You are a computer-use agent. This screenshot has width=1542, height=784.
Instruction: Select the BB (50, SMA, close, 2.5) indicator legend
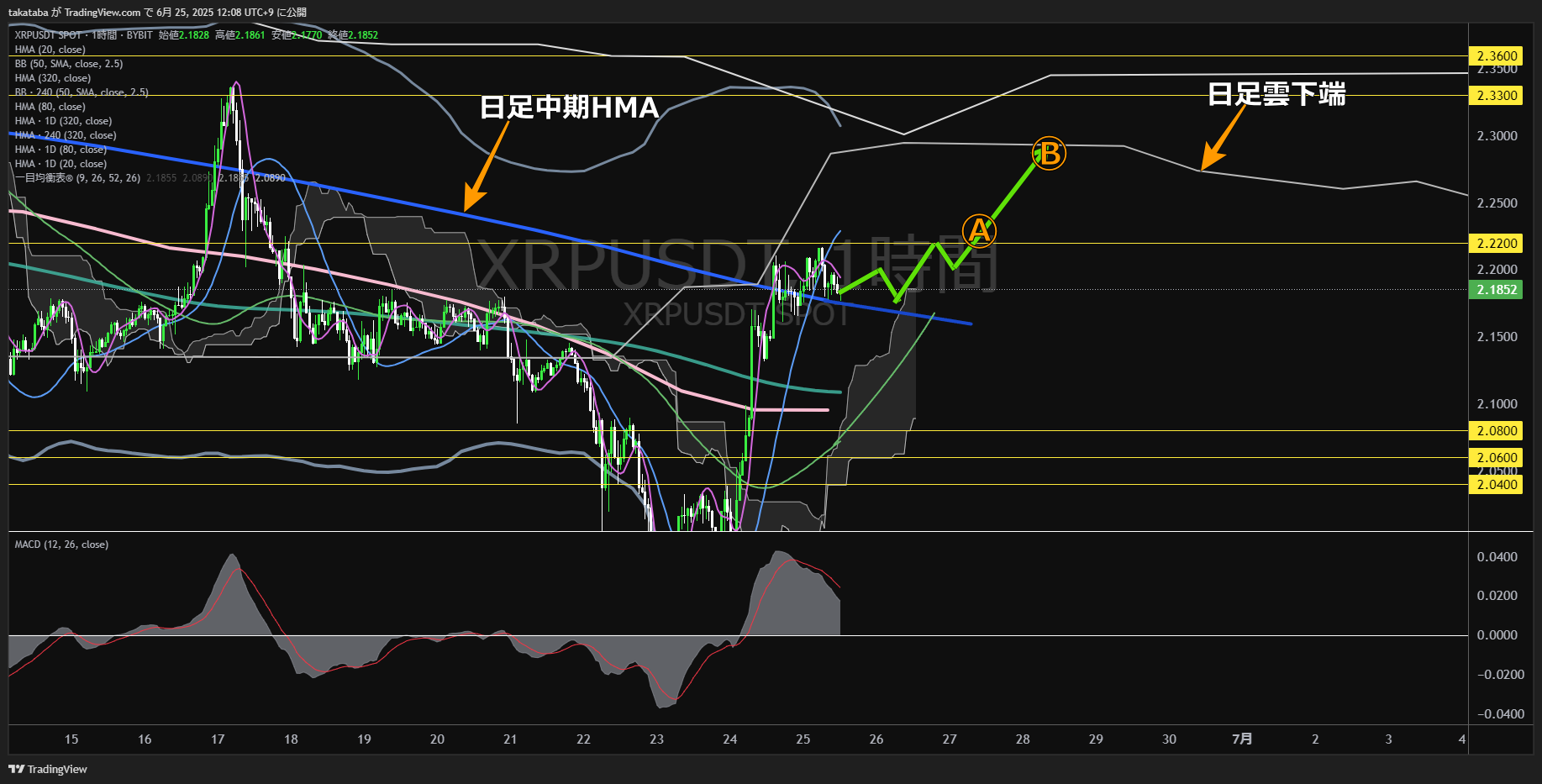tap(69, 64)
